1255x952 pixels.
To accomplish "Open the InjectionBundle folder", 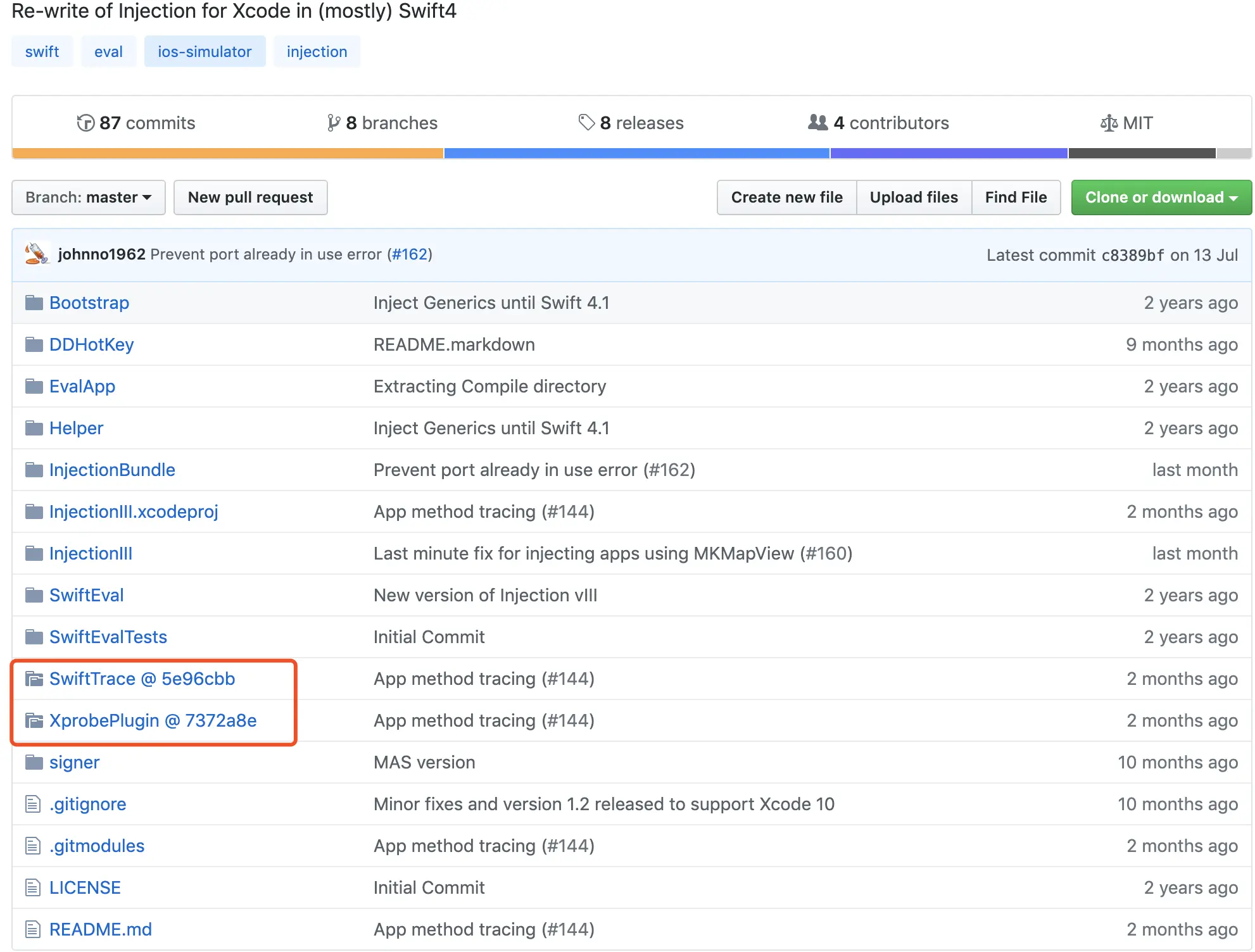I will pyautogui.click(x=112, y=470).
